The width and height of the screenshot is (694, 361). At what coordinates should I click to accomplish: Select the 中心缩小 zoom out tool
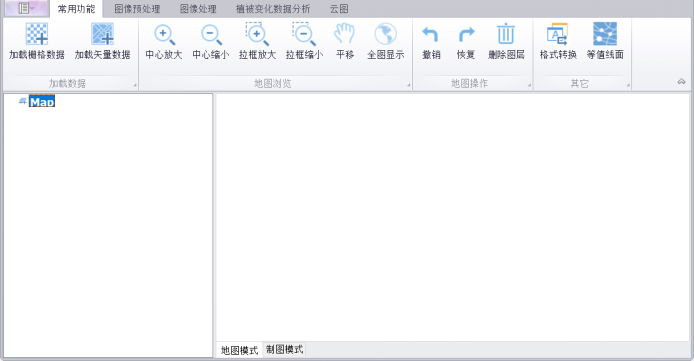(211, 35)
